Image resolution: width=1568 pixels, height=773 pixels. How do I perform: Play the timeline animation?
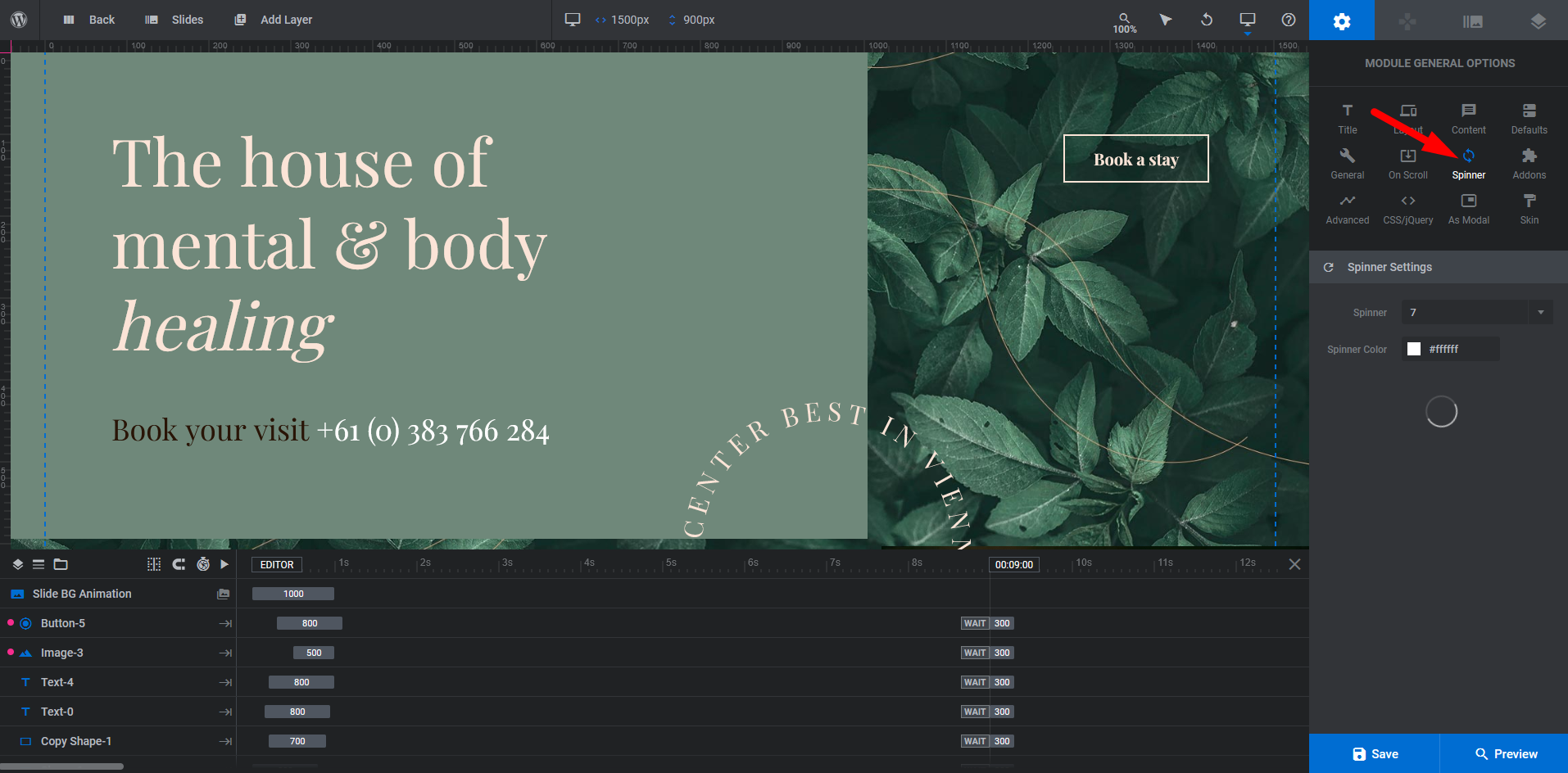click(224, 564)
